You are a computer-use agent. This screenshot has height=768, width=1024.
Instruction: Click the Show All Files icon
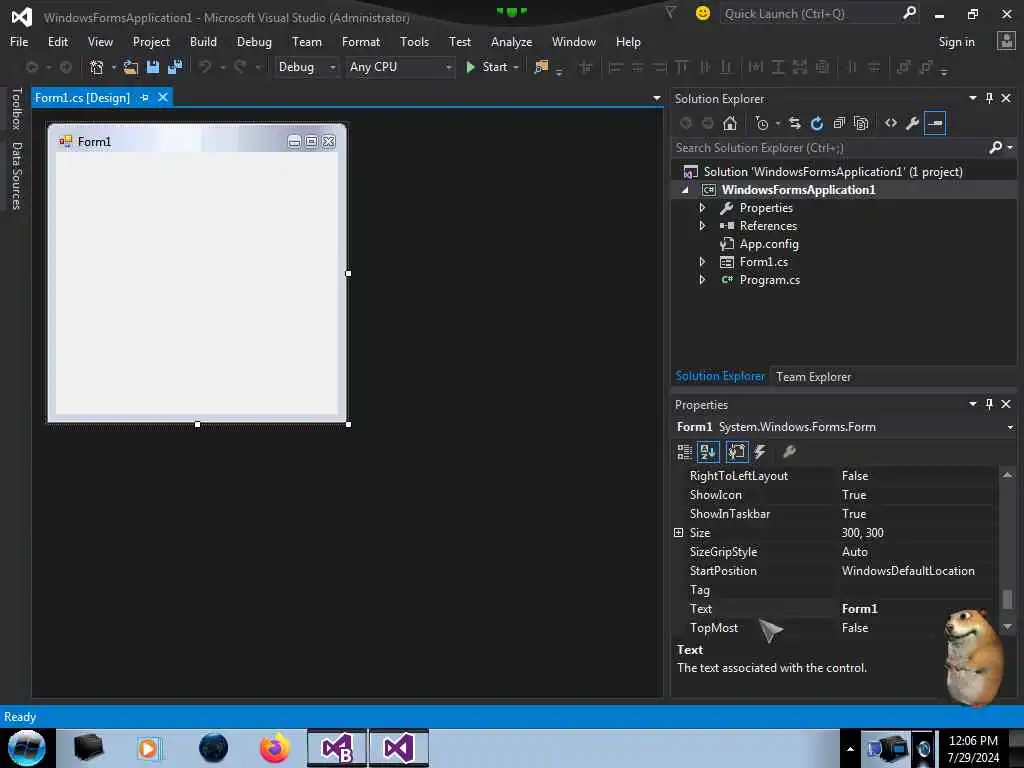click(861, 123)
